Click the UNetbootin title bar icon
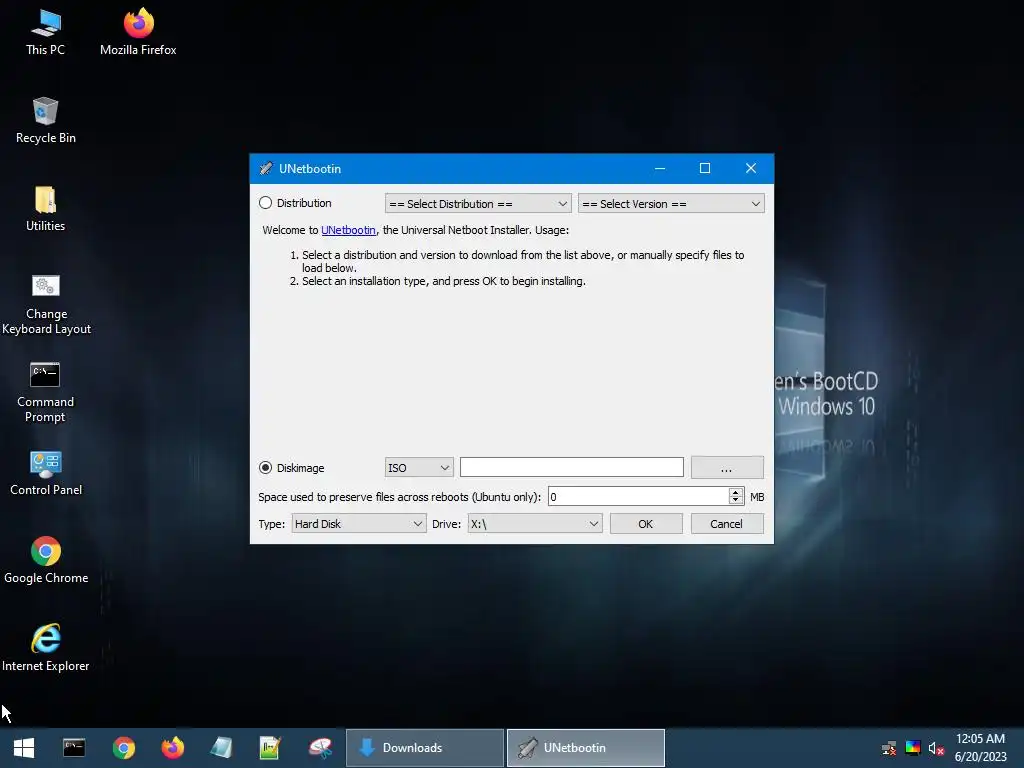1024x768 pixels. [x=266, y=168]
